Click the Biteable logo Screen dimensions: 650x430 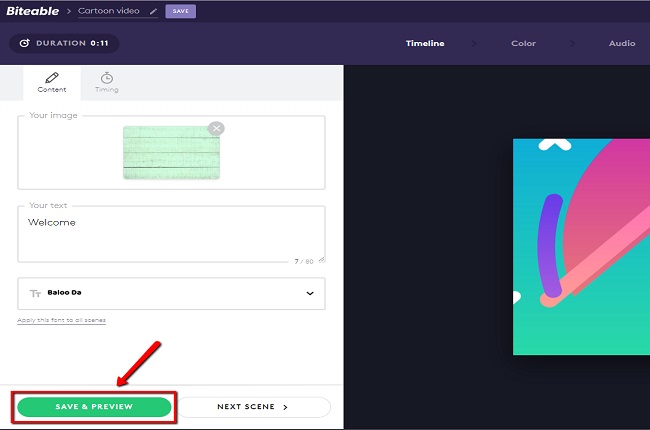[35, 11]
